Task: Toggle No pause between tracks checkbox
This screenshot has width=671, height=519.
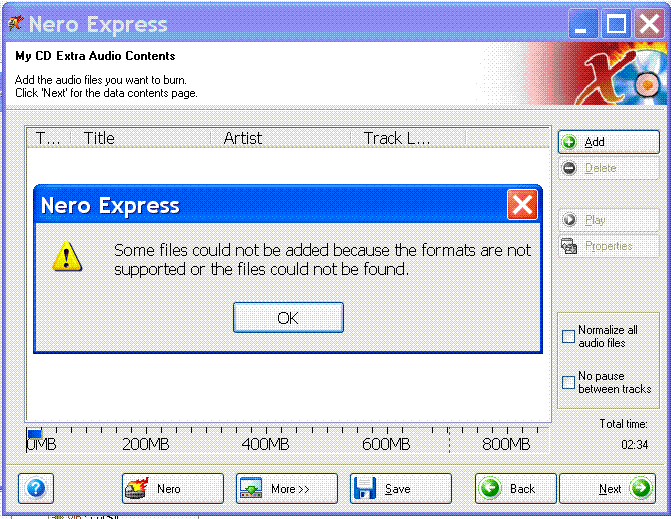Action: point(568,382)
